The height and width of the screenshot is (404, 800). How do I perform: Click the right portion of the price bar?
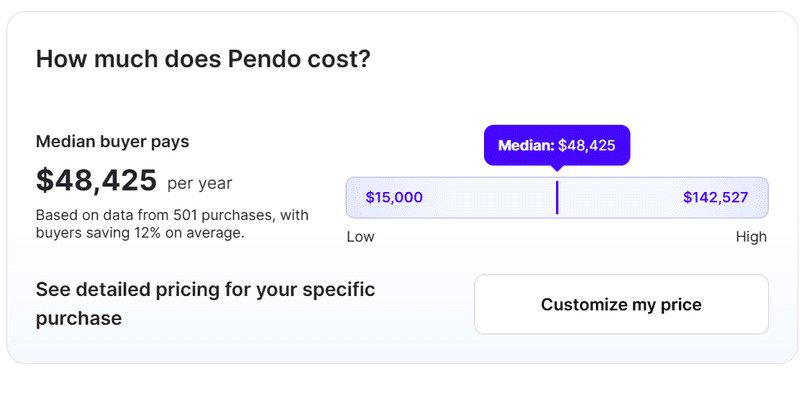[x=640, y=198]
